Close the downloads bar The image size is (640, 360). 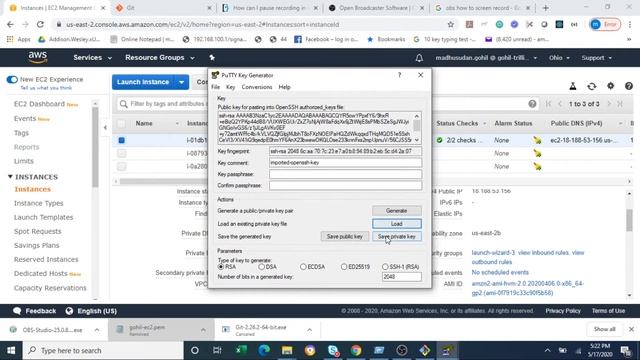click(x=631, y=329)
